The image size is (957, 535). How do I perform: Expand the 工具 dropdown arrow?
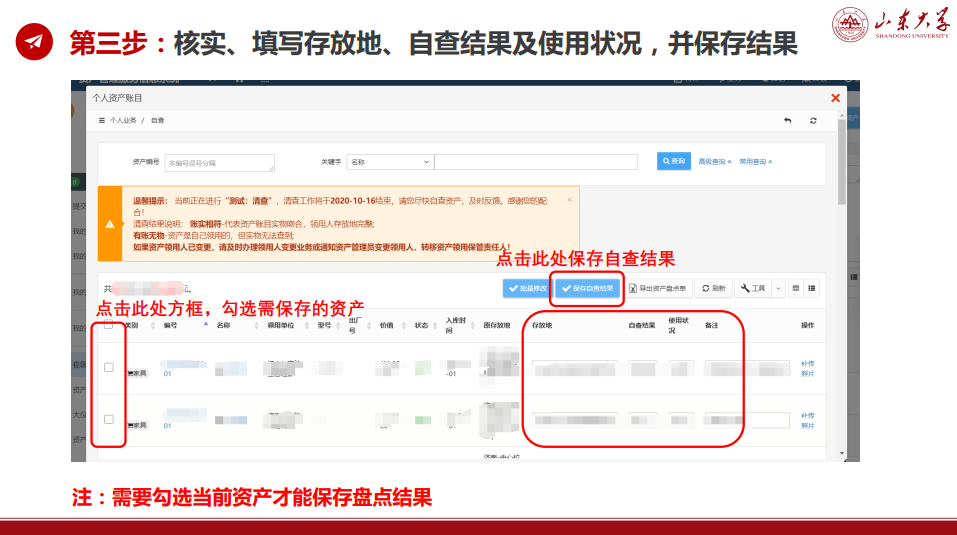[x=777, y=288]
